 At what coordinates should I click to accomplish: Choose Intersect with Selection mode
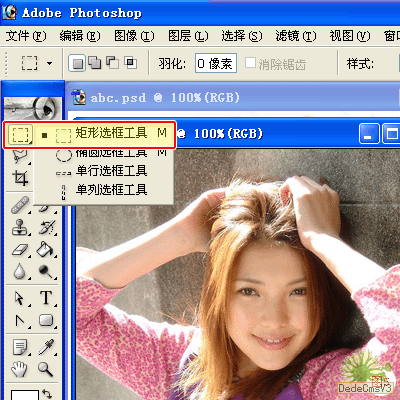pyautogui.click(x=131, y=63)
